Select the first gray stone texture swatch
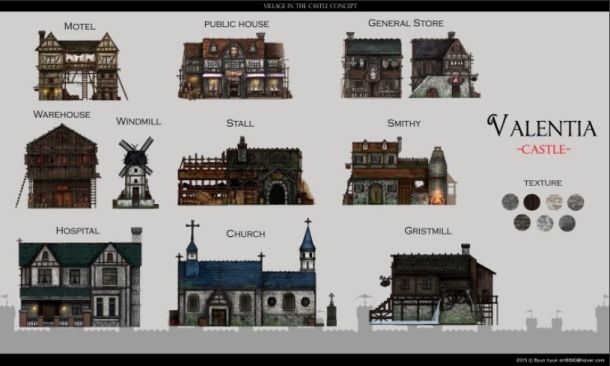Screen dimensions: 610x366 click(510, 202)
